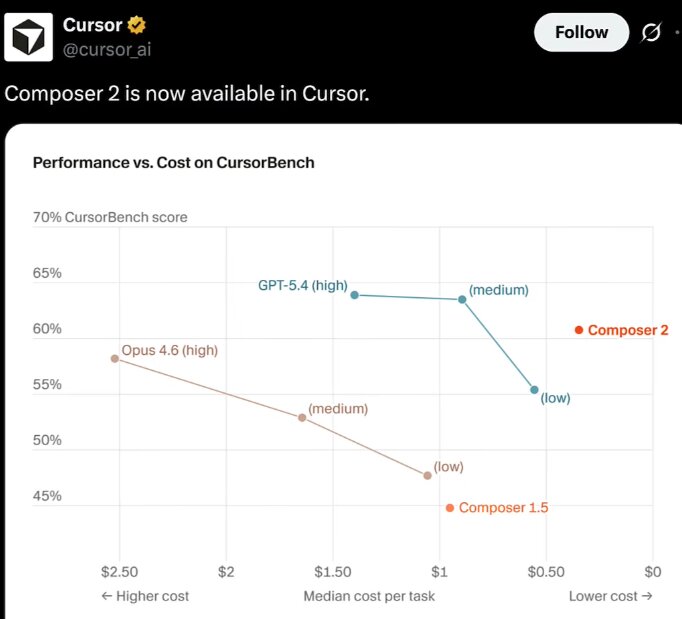
Task: Click the chart title Performance vs. Cost
Action: (x=174, y=162)
